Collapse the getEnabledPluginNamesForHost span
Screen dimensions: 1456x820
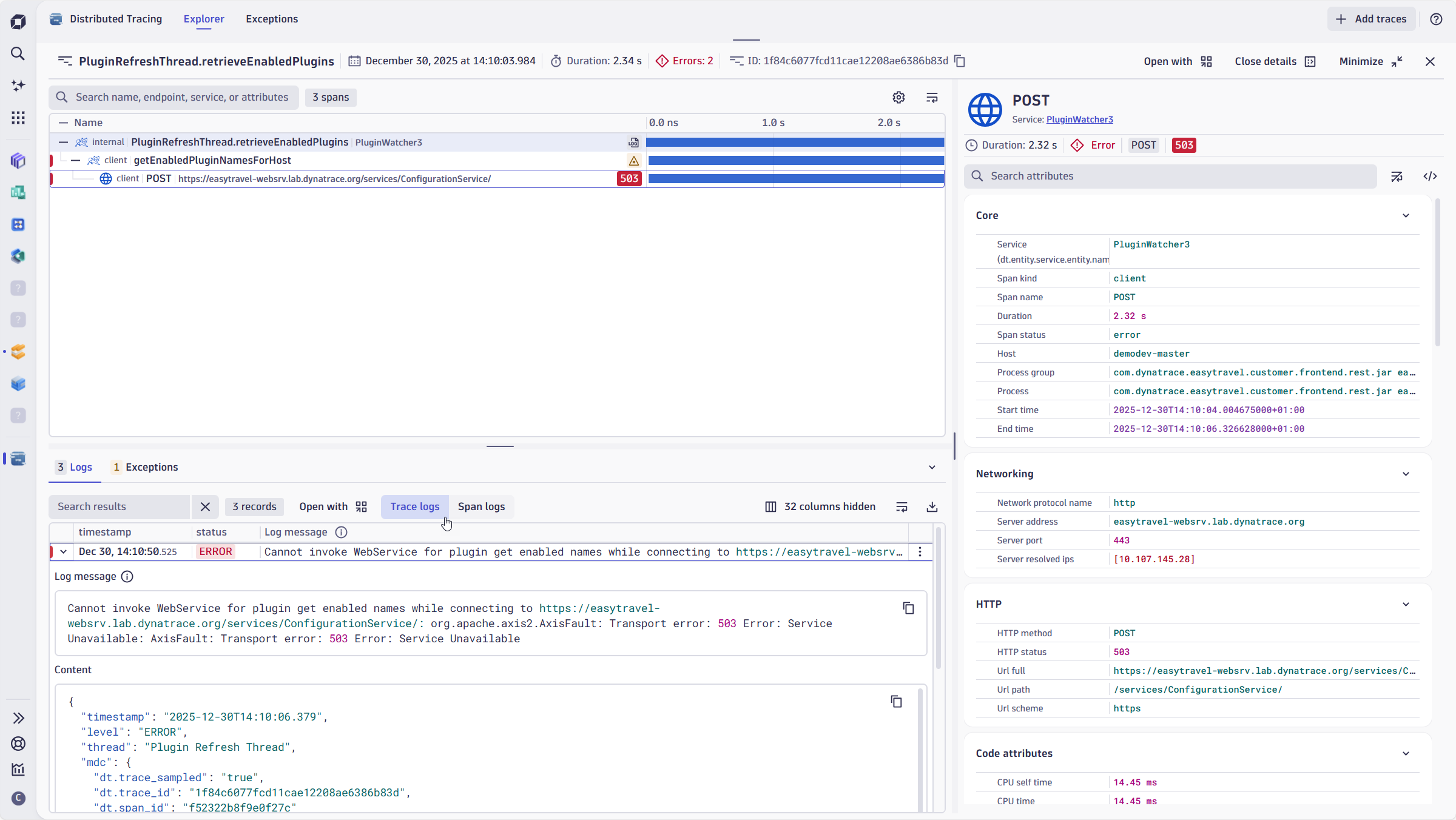click(x=76, y=161)
